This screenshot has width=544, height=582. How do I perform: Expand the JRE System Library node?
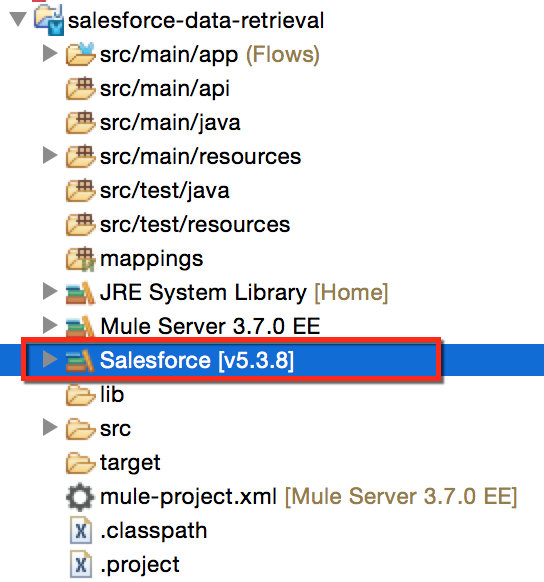pyautogui.click(x=50, y=292)
